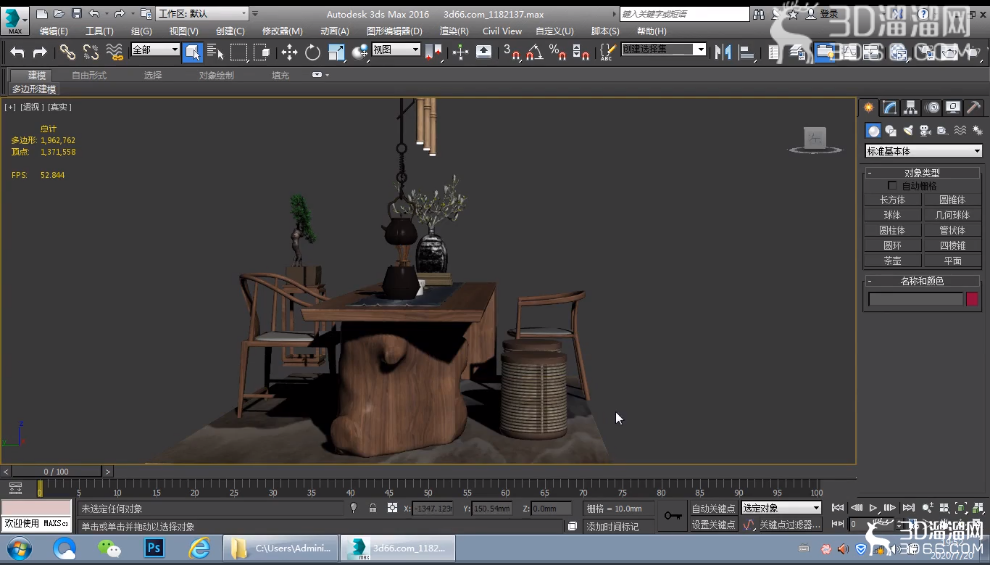Toggle Percent Snap on the main toolbar
The width and height of the screenshot is (990, 565).
point(558,52)
